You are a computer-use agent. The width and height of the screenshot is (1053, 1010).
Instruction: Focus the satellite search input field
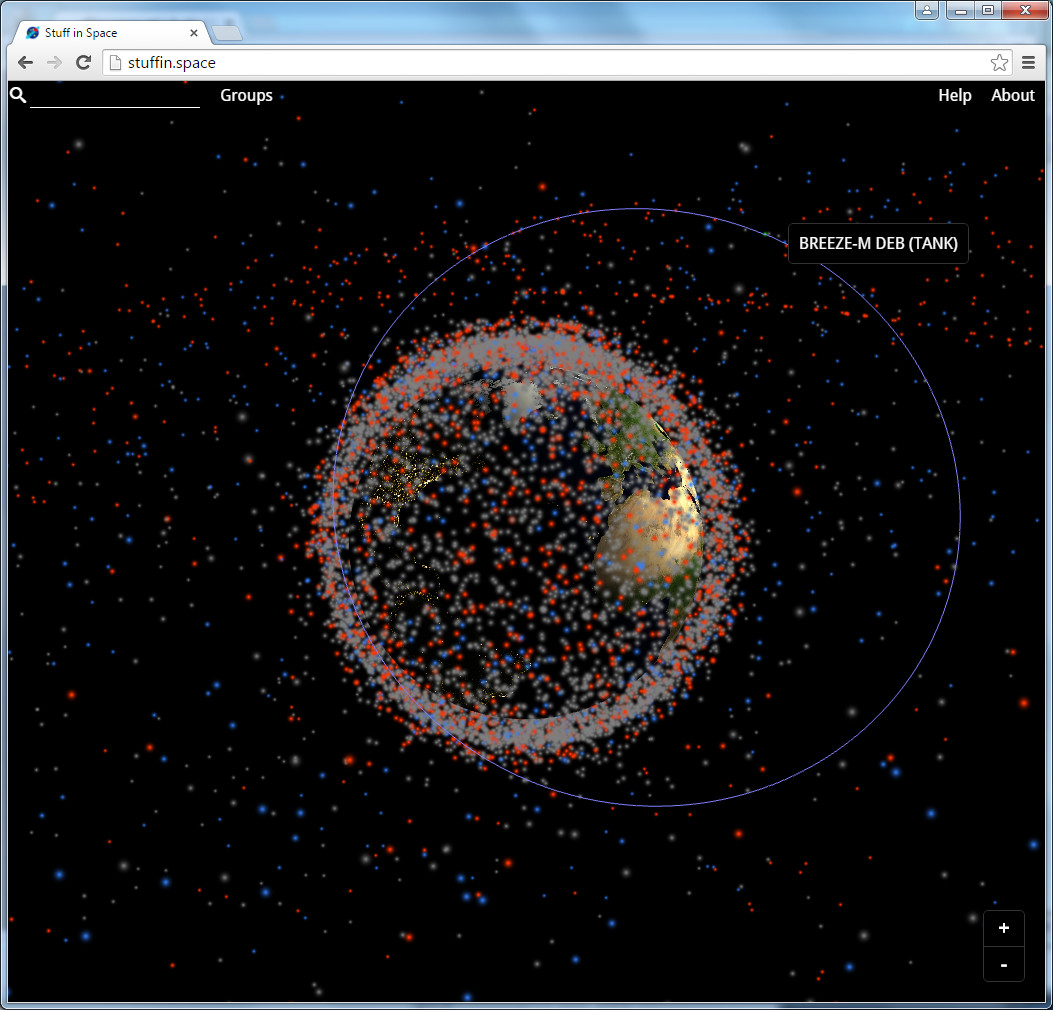(115, 96)
